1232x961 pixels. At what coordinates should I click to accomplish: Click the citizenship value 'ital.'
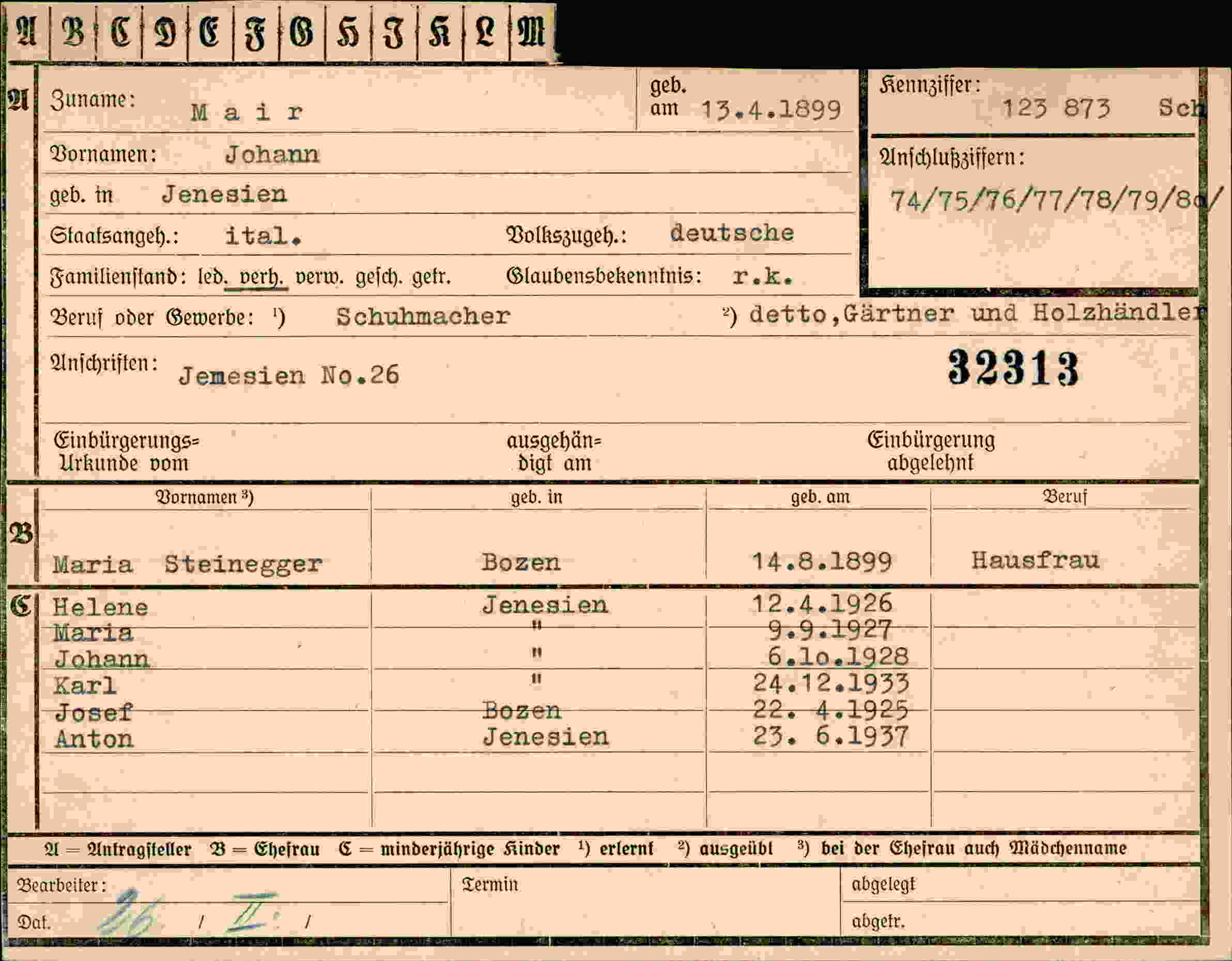pos(264,235)
